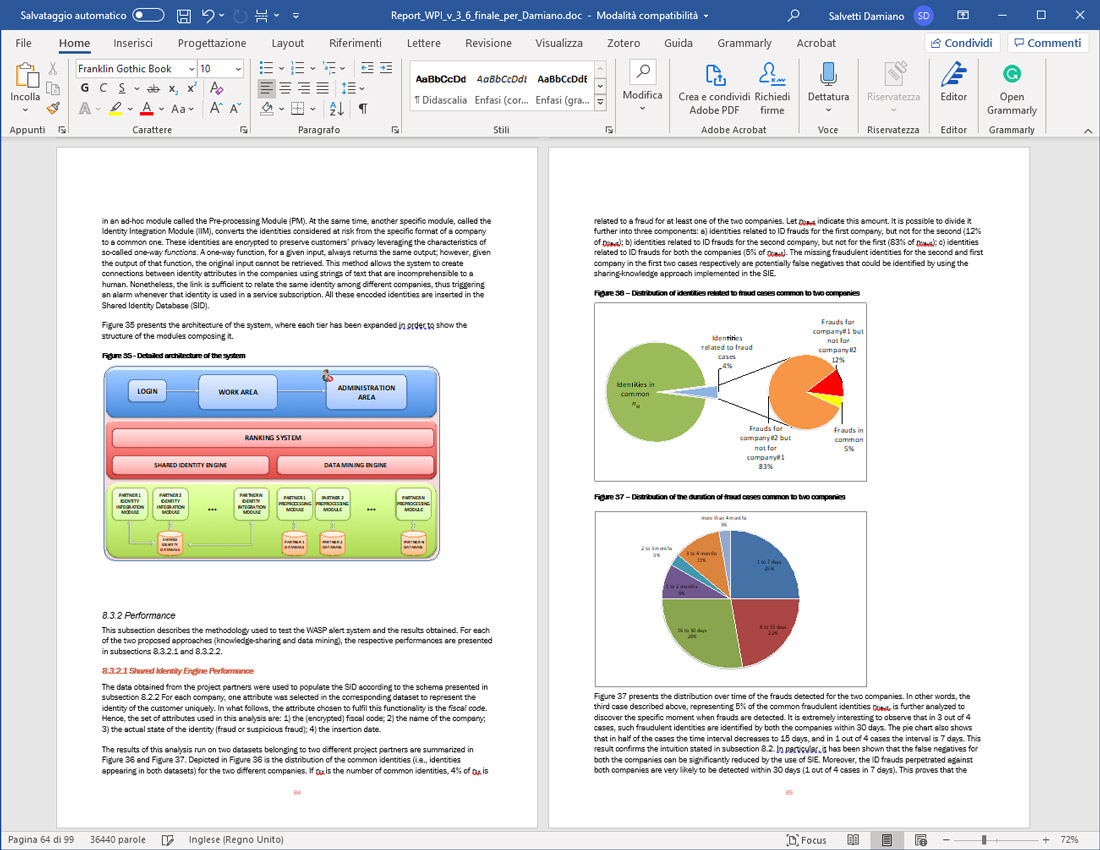The width and height of the screenshot is (1100, 850).
Task: Toggle the Salvataggio automatico switch
Action: (x=148, y=16)
